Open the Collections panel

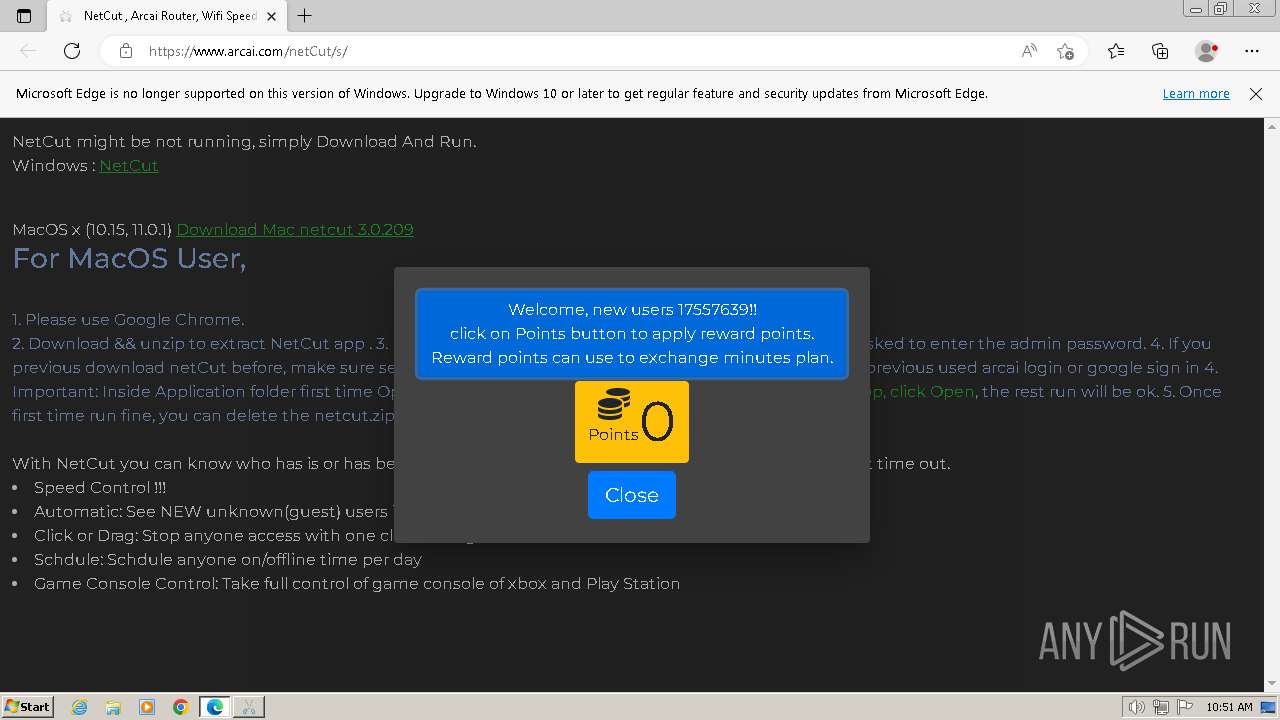coord(1160,51)
